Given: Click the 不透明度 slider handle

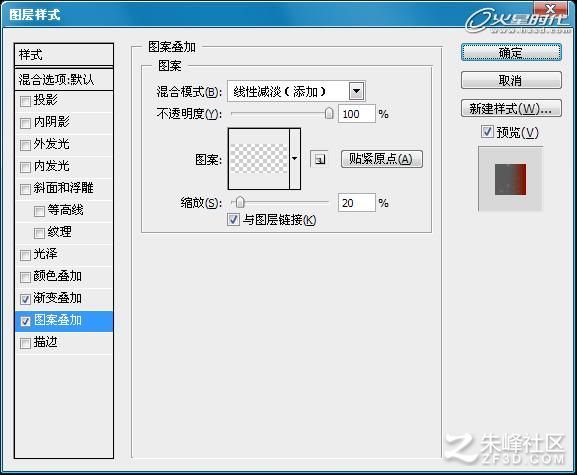Looking at the screenshot, I should pyautogui.click(x=329, y=113).
